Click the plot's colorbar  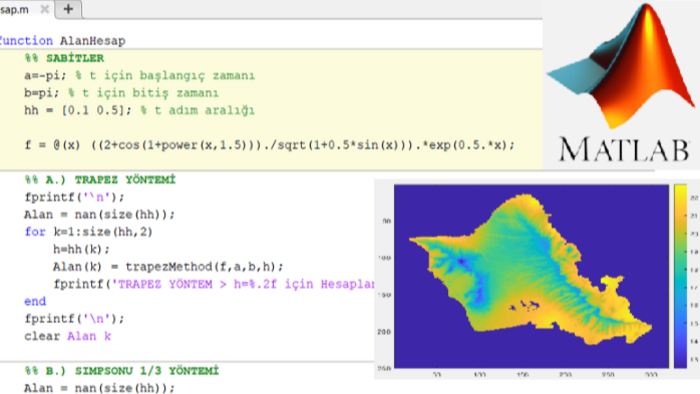click(x=680, y=276)
